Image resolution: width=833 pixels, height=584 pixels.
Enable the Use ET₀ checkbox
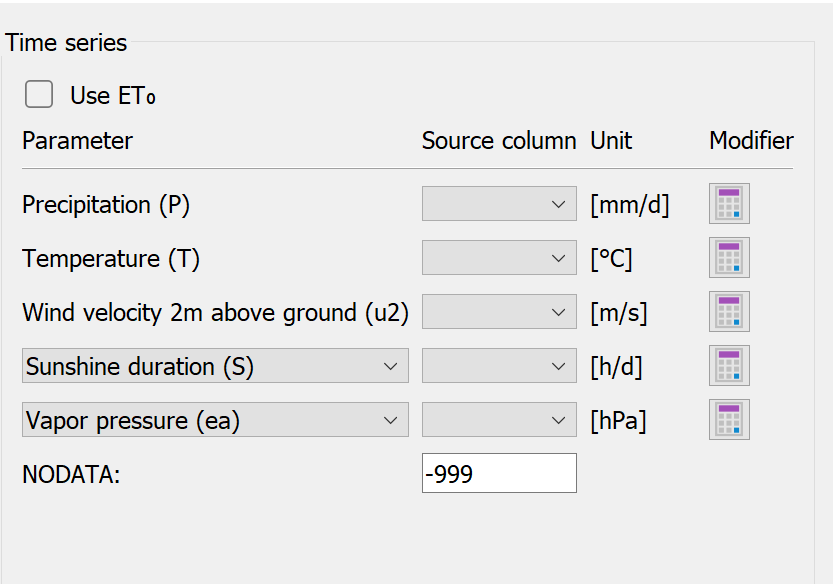point(39,94)
